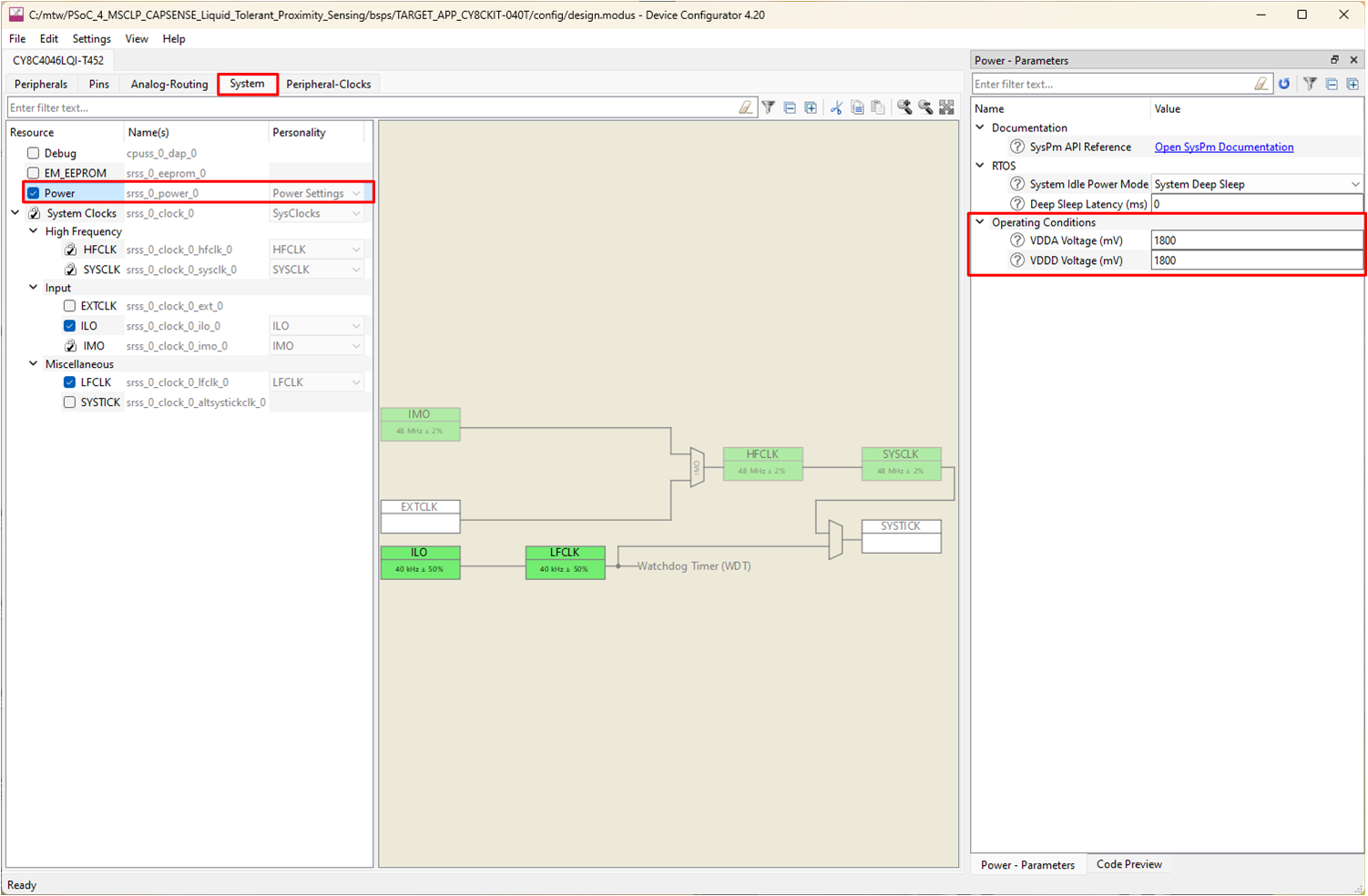The width and height of the screenshot is (1368, 896).
Task: Click the help icon for Deep Sleep Latency
Action: click(1017, 204)
